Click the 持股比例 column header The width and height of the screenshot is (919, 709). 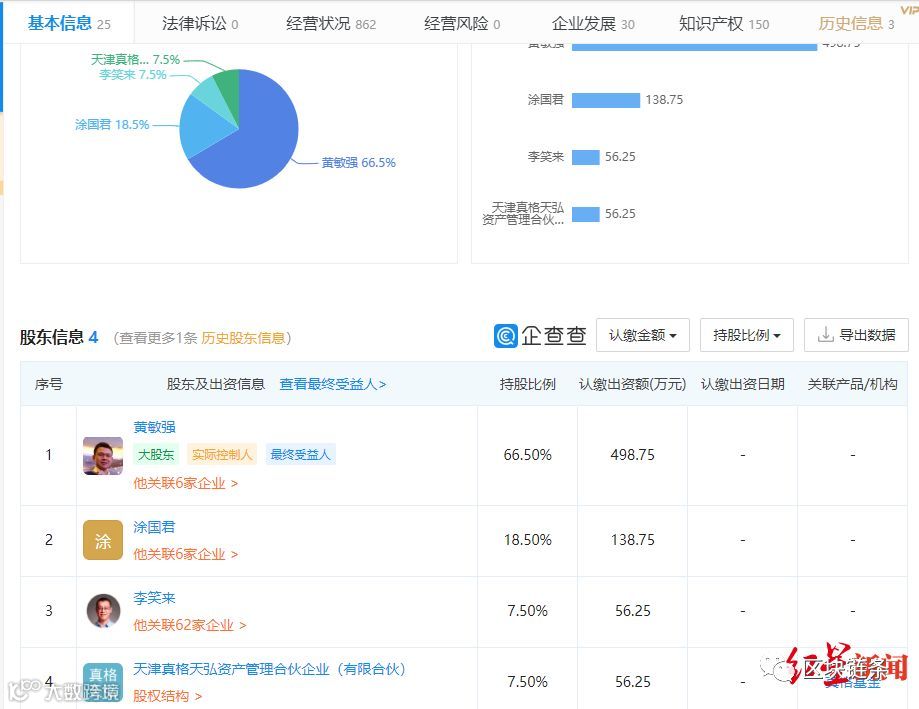coord(527,384)
